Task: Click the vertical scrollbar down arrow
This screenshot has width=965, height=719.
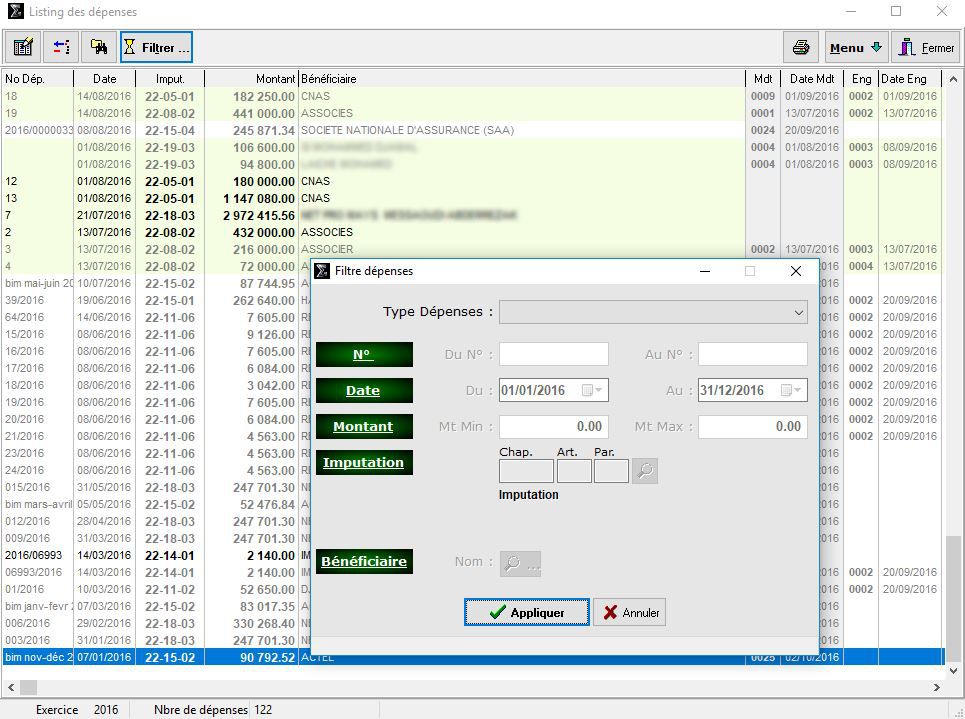Action: coord(953,670)
